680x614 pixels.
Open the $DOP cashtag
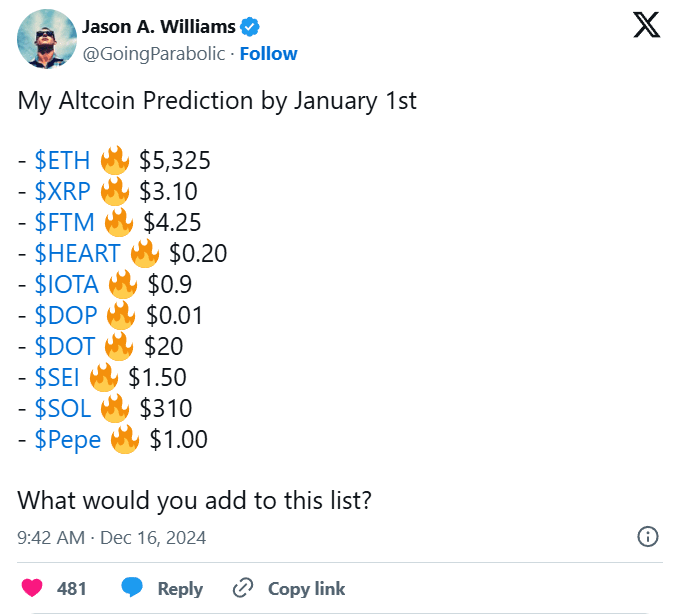point(66,316)
